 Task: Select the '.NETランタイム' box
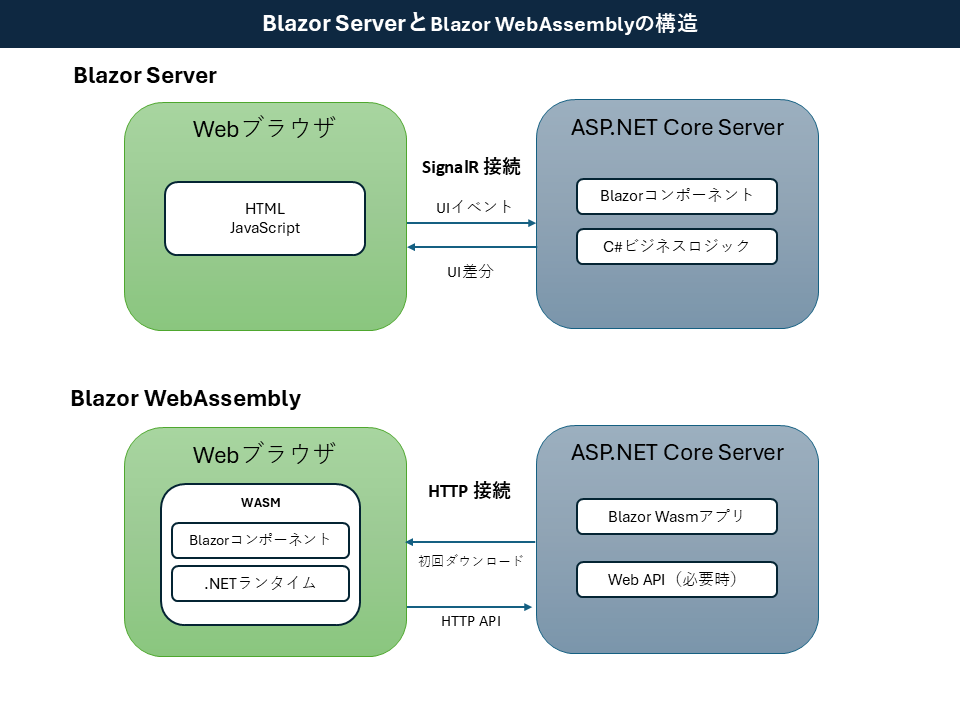pyautogui.click(x=261, y=583)
